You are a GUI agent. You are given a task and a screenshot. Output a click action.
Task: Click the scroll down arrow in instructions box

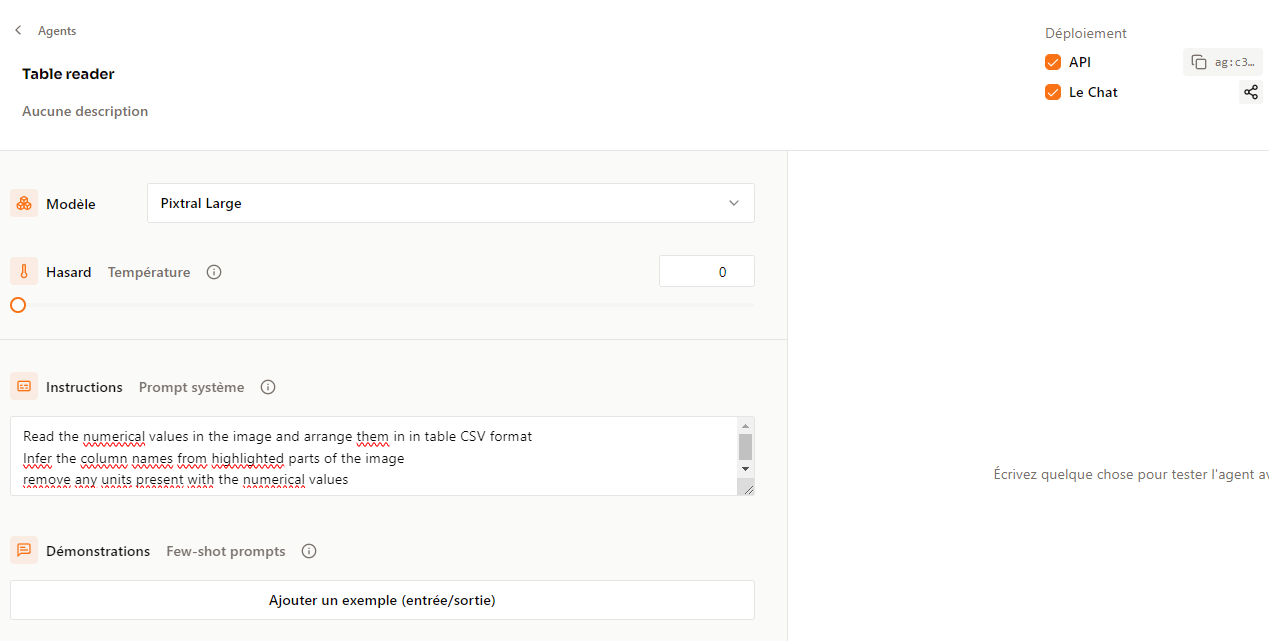tap(745, 468)
